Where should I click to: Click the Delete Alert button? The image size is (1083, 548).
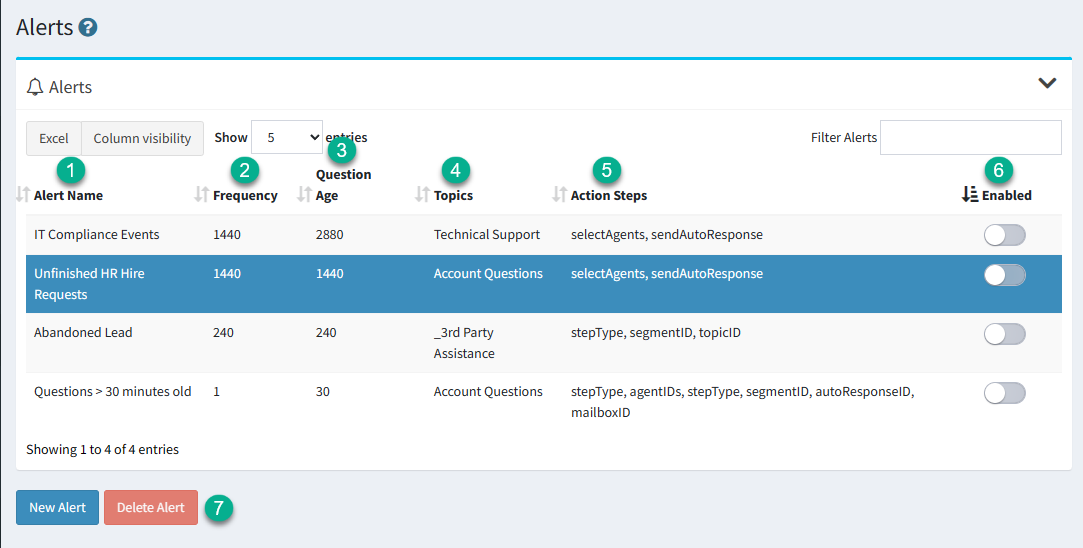151,507
